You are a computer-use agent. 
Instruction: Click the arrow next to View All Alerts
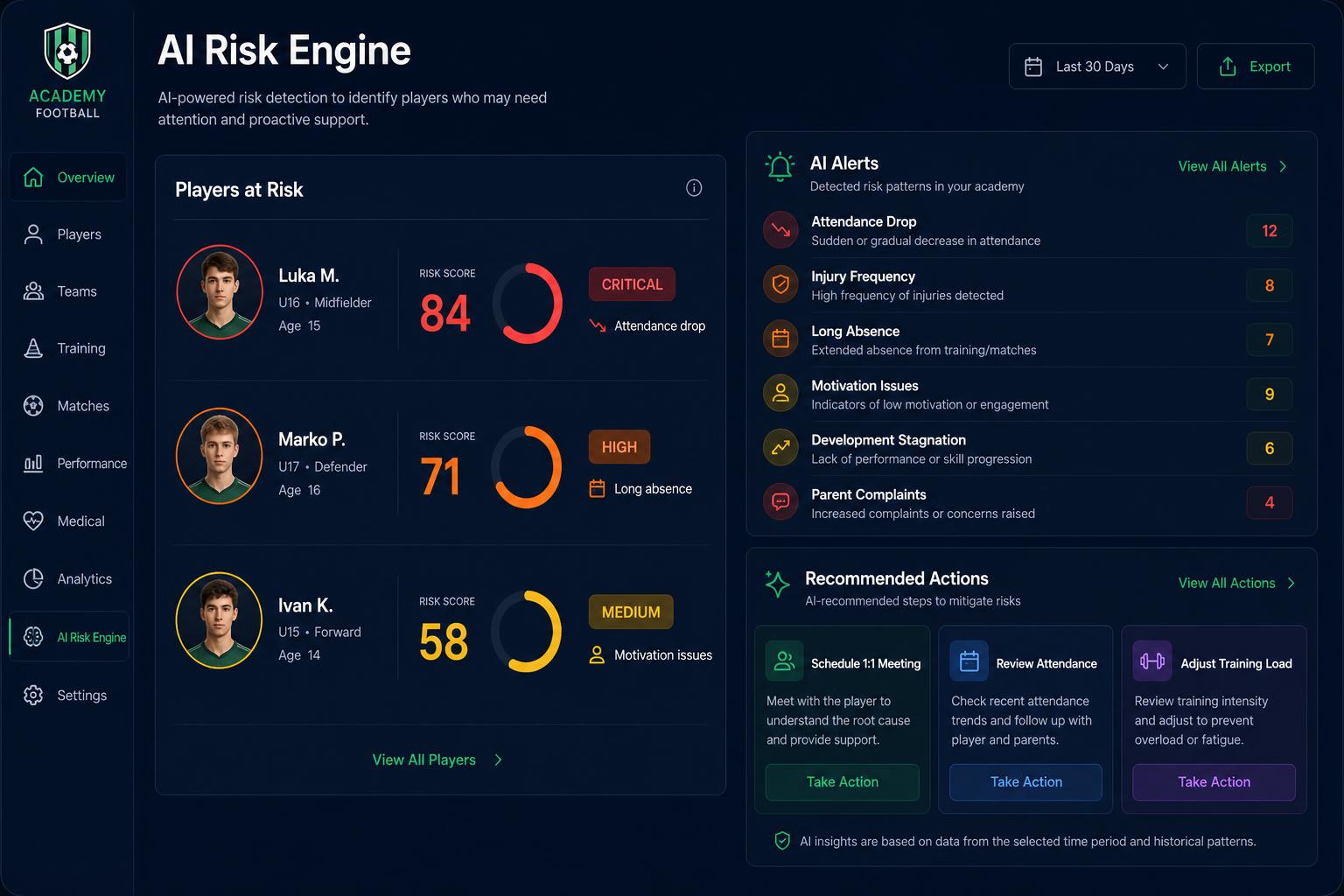point(1283,166)
